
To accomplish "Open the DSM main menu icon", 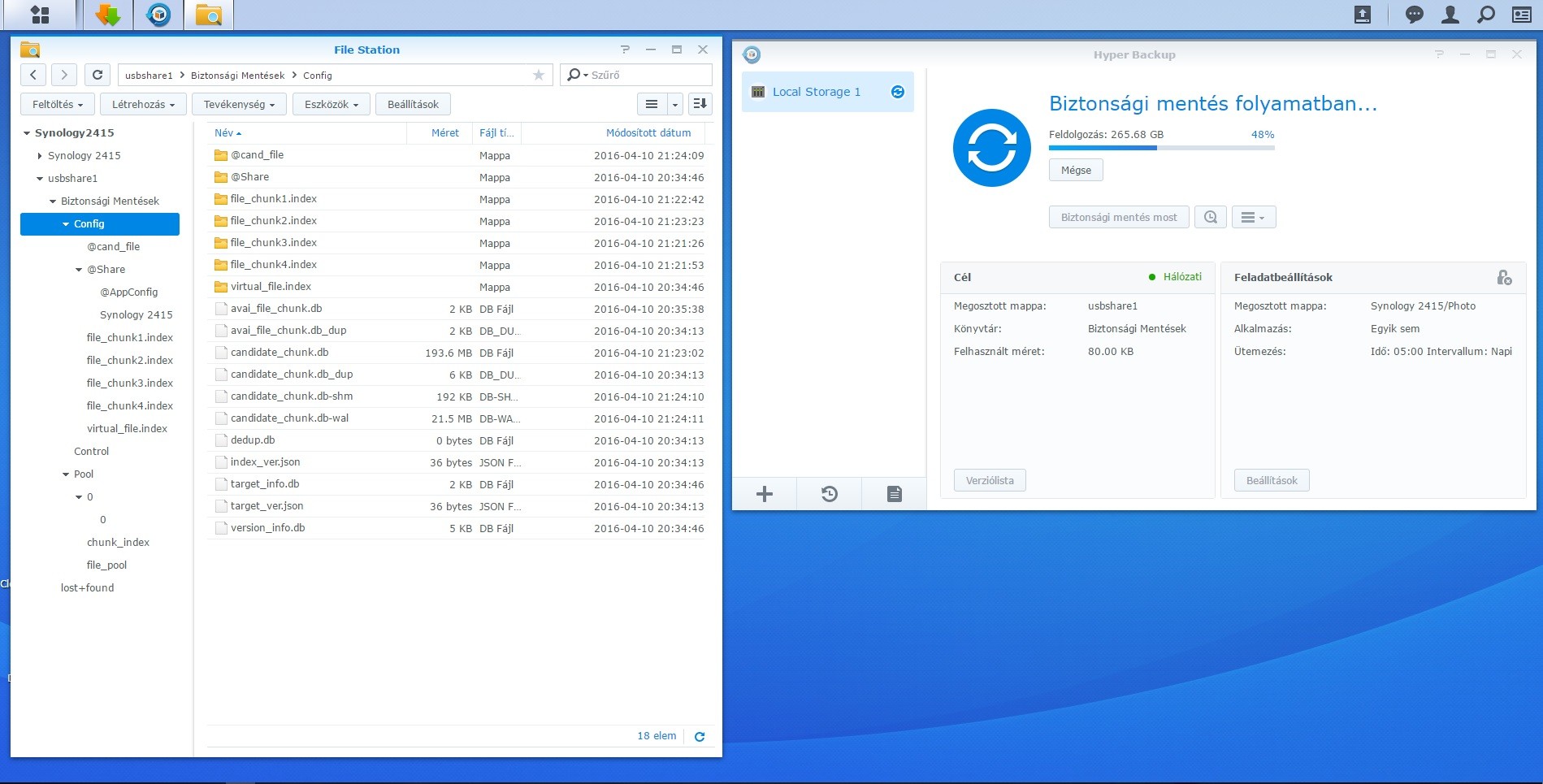I will [40, 15].
